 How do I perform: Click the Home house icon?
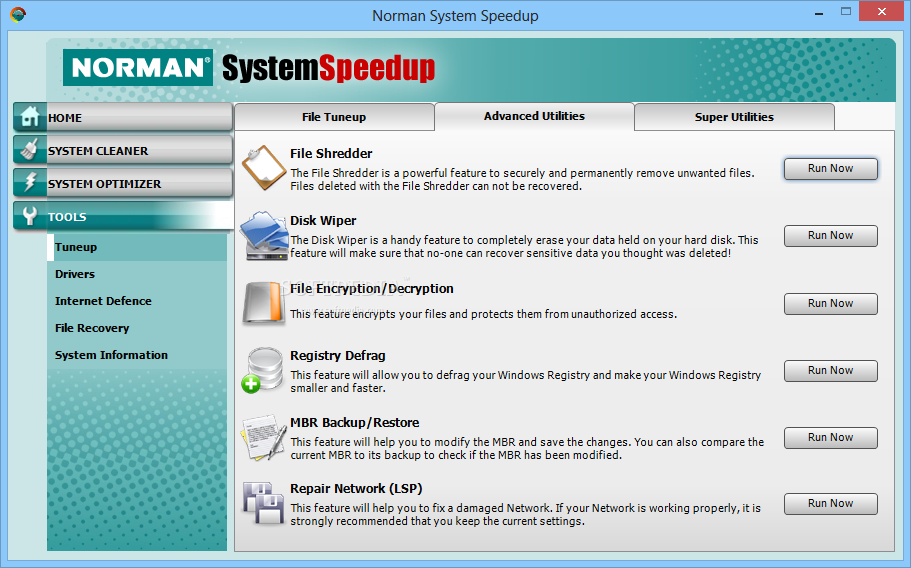coord(30,117)
